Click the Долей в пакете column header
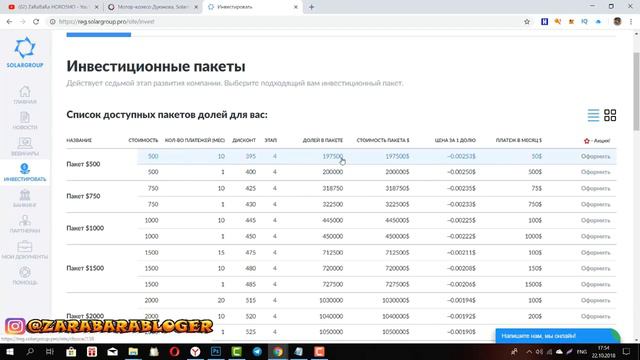 [x=322, y=140]
